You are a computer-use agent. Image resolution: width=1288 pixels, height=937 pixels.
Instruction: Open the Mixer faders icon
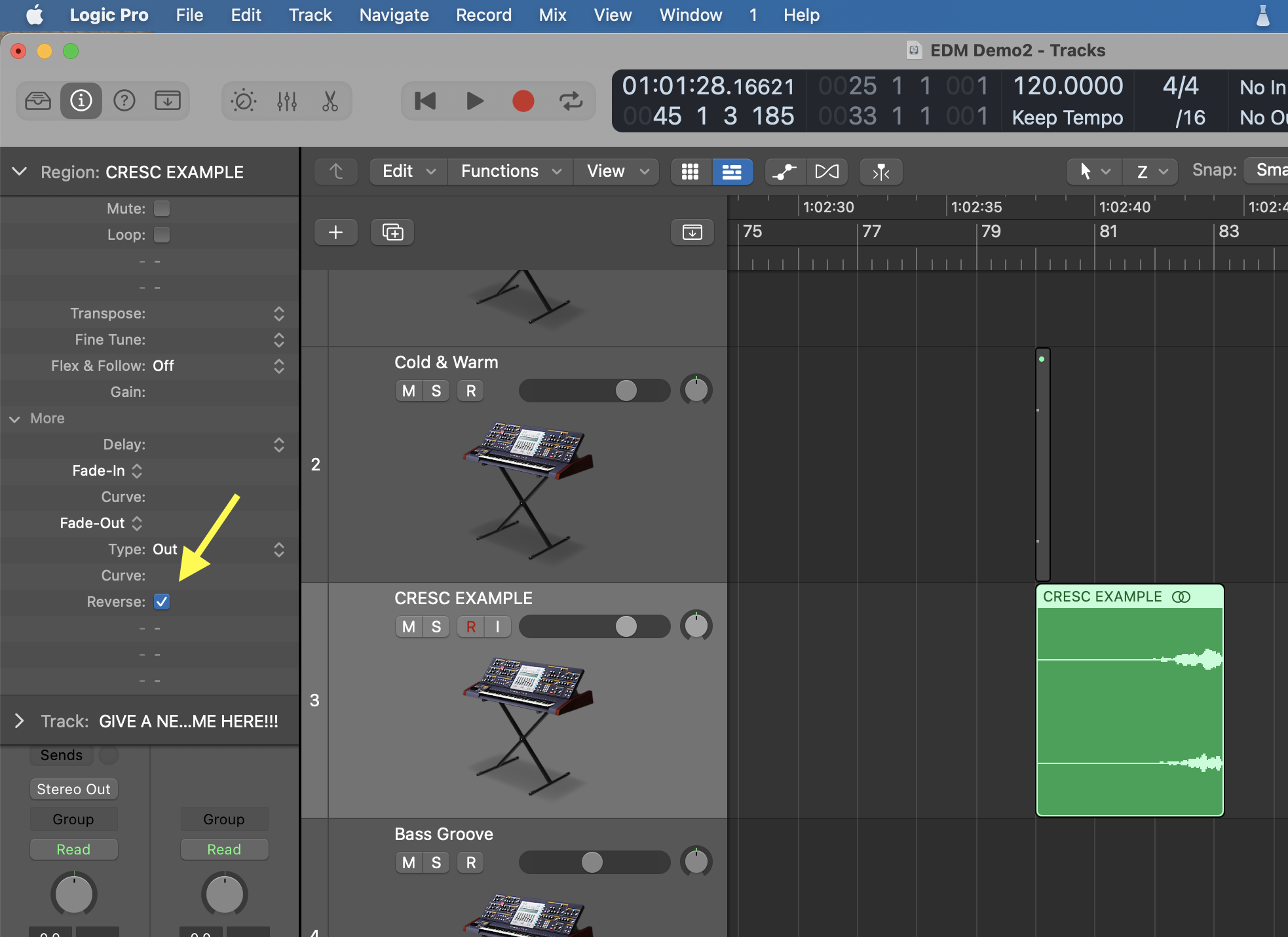point(287,101)
